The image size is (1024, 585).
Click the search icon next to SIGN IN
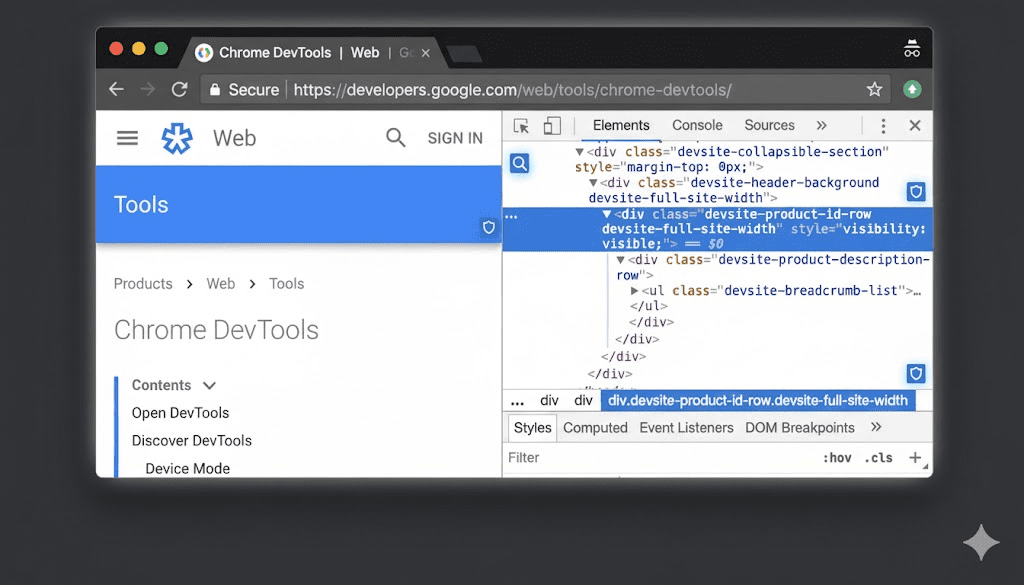click(x=395, y=138)
